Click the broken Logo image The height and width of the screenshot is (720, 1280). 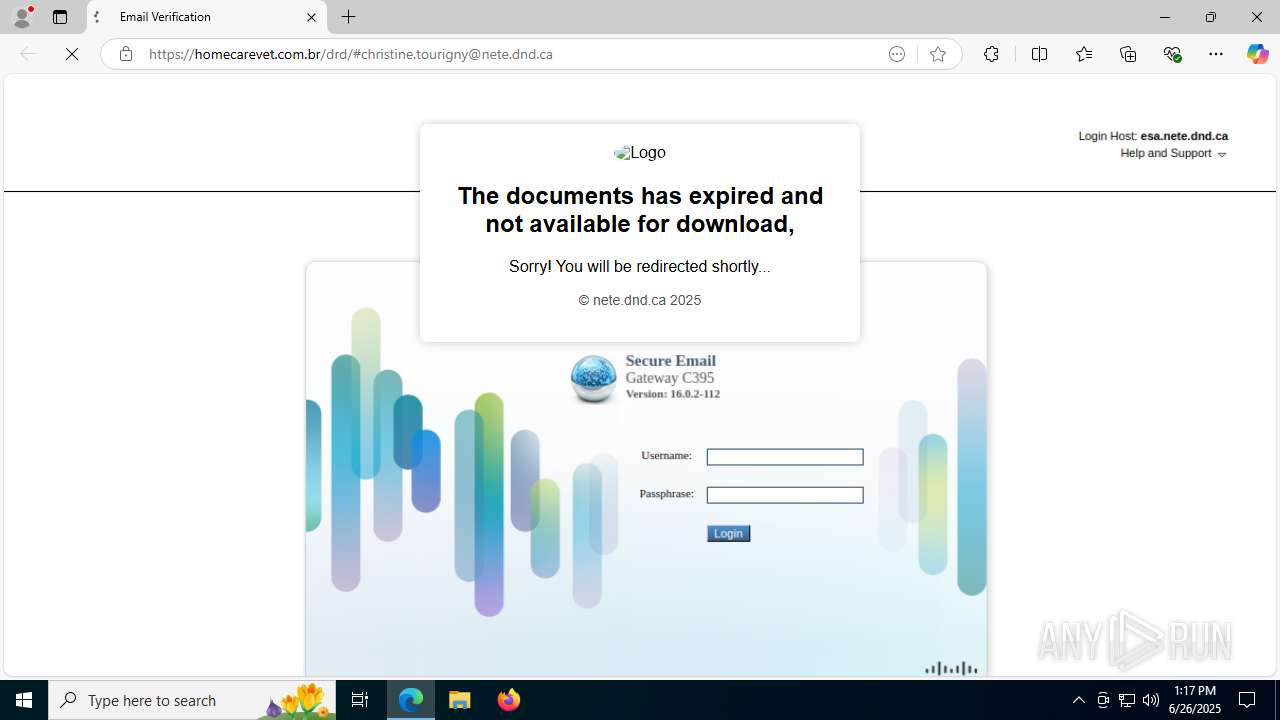640,153
